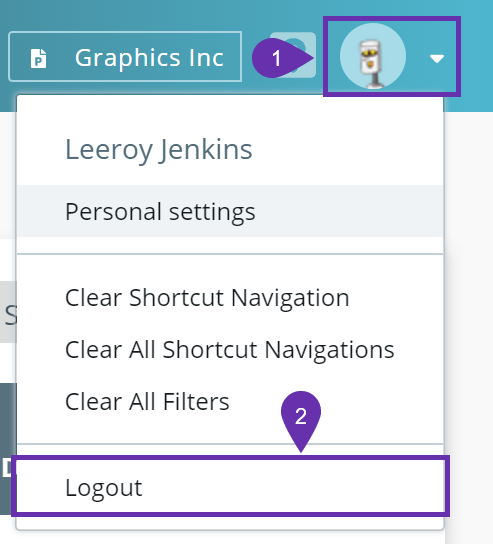Select Clear All Filters
Viewport: 493px width, 544px height.
coord(147,401)
